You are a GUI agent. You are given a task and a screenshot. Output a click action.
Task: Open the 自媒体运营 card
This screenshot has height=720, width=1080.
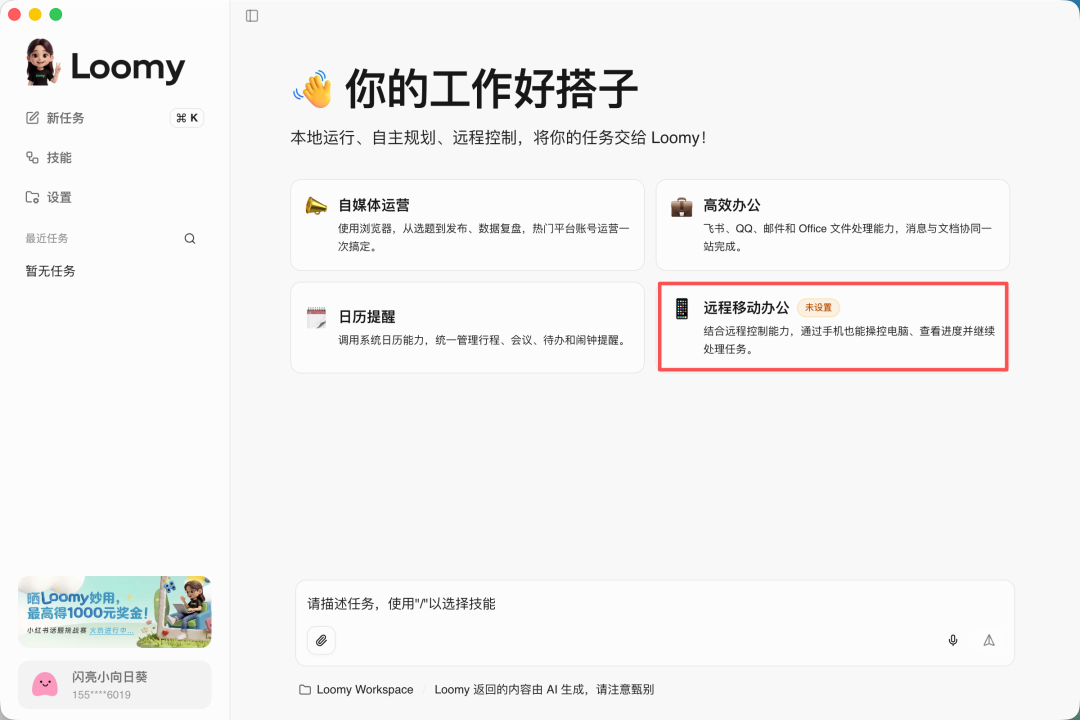(467, 225)
